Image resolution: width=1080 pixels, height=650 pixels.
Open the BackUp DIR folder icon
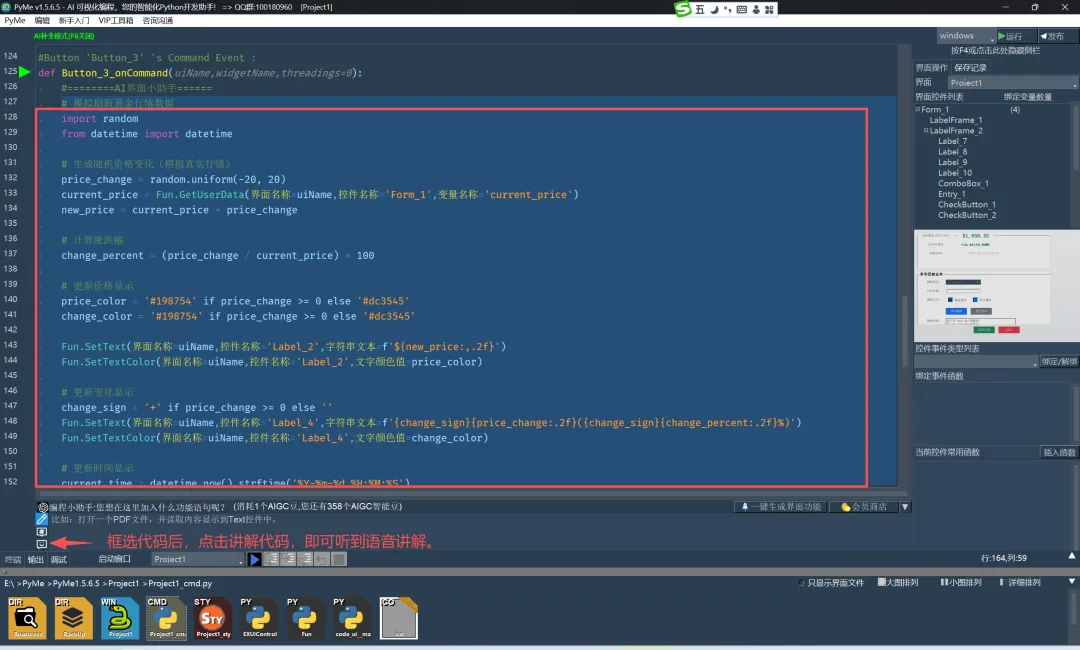74,618
